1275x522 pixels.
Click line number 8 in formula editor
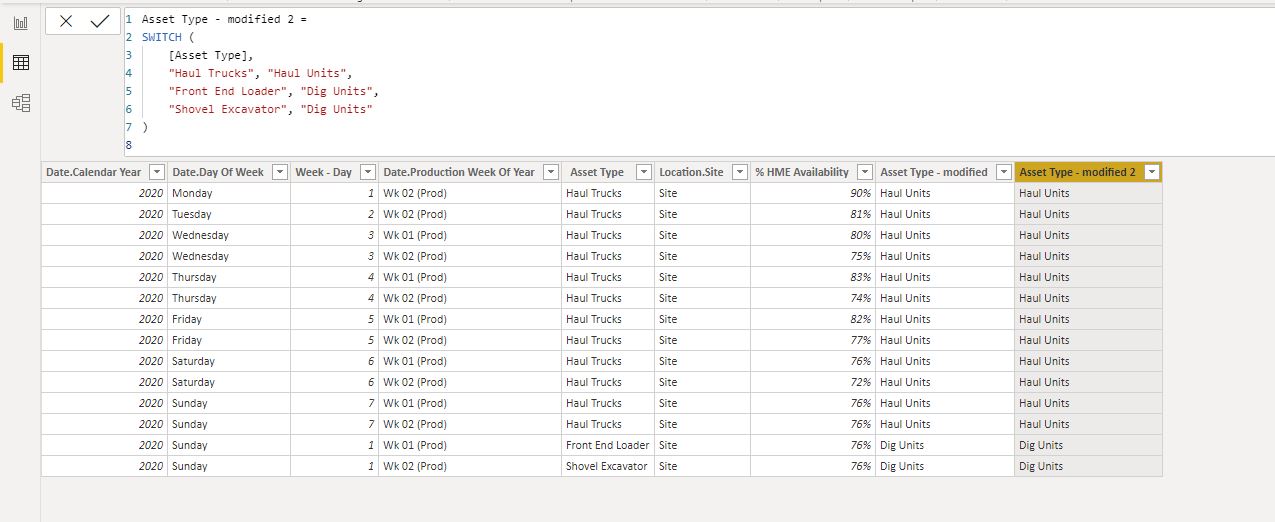[x=128, y=145]
